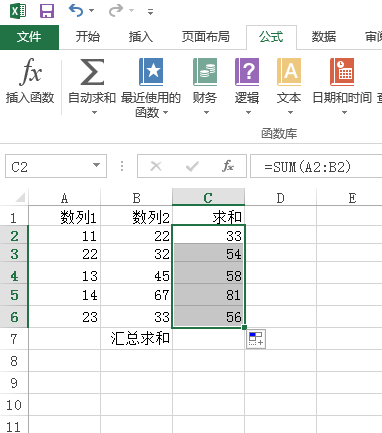Click cell B3 with value 32
382x433 pixels.
click(137, 253)
